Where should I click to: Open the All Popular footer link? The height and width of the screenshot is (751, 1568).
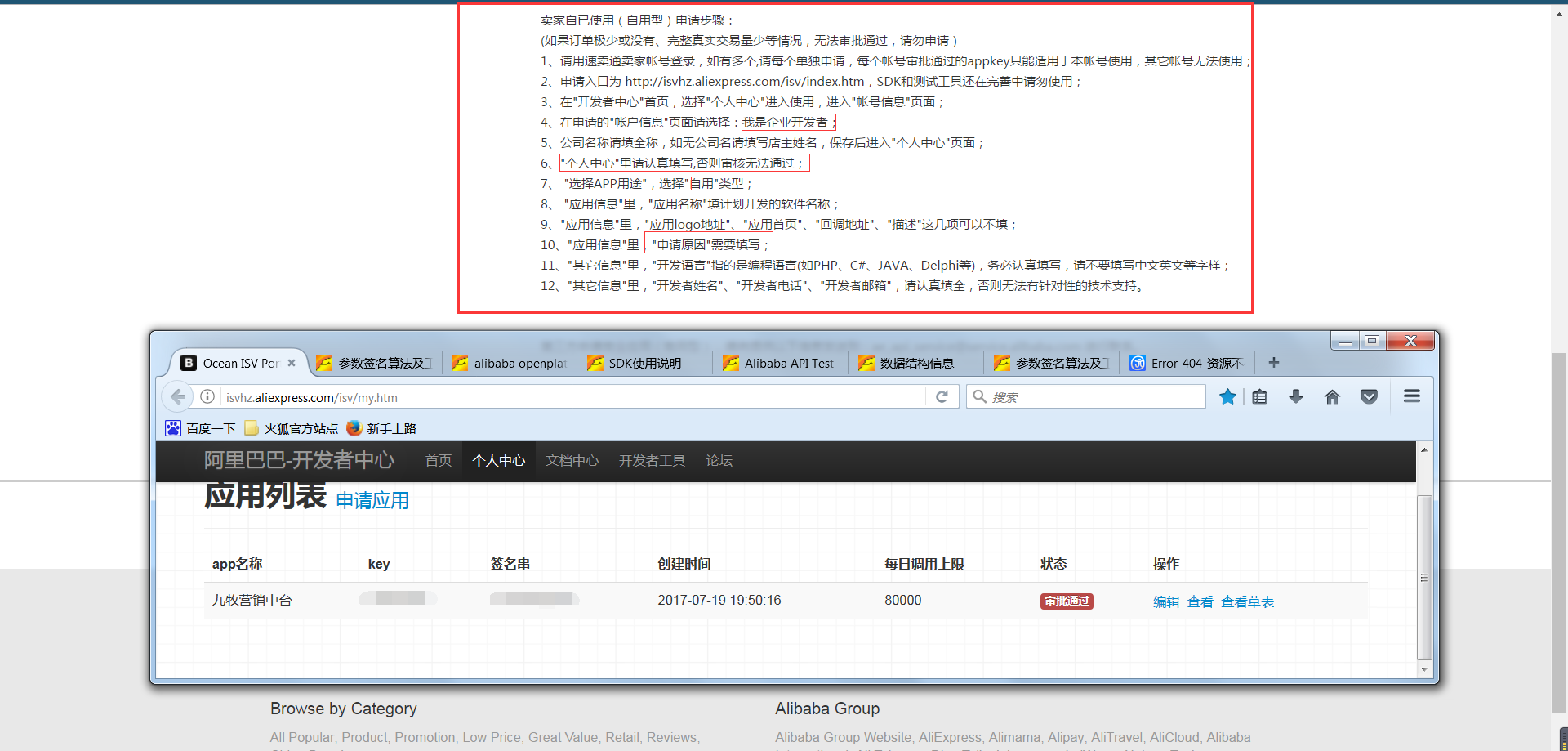(302, 737)
